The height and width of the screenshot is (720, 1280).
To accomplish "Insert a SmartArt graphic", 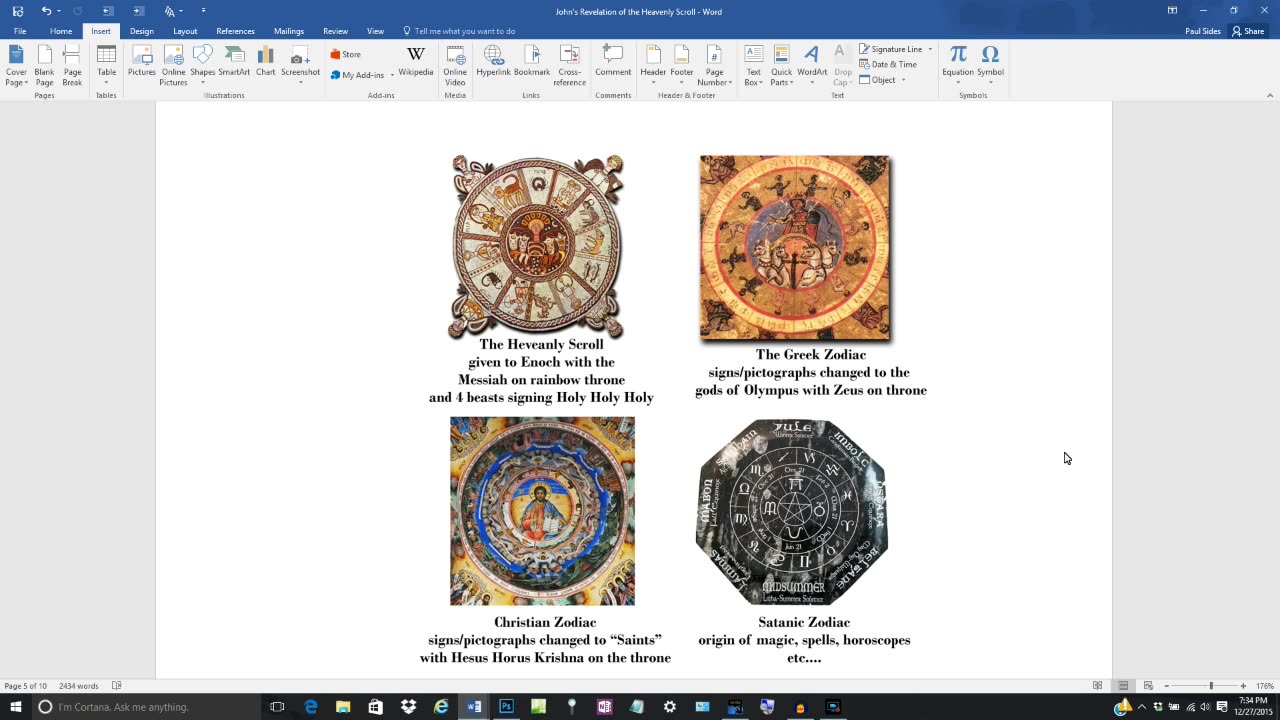I will pos(234,61).
